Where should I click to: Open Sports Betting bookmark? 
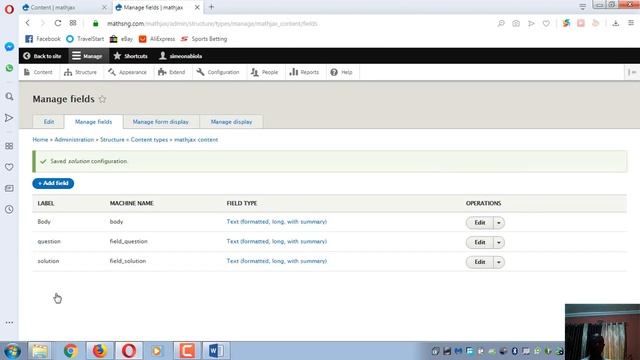click(x=204, y=39)
